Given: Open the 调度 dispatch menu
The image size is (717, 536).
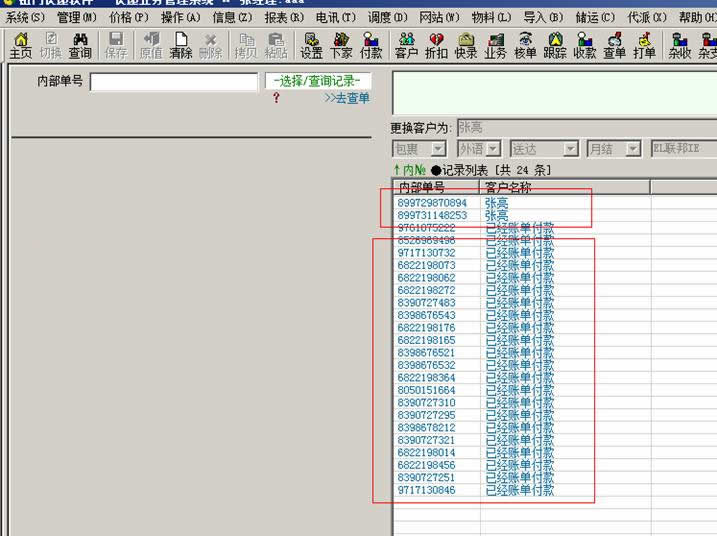Looking at the screenshot, I should 387,17.
